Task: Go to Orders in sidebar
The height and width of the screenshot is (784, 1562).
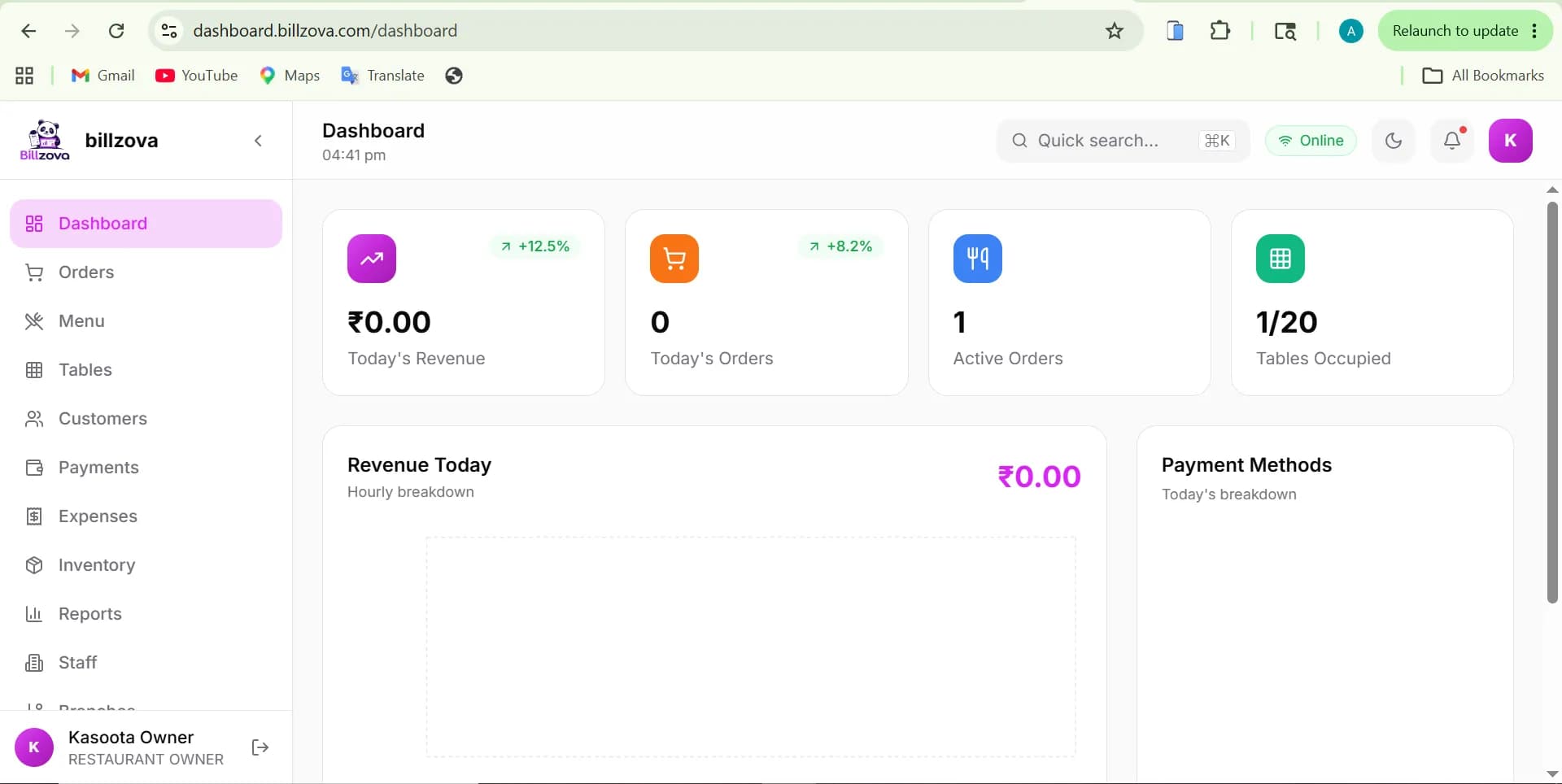Action: point(146,272)
